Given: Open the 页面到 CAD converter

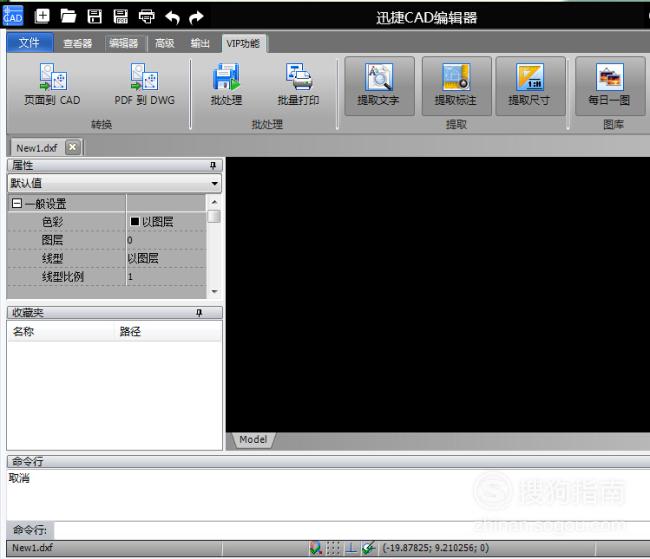Looking at the screenshot, I should point(52,84).
